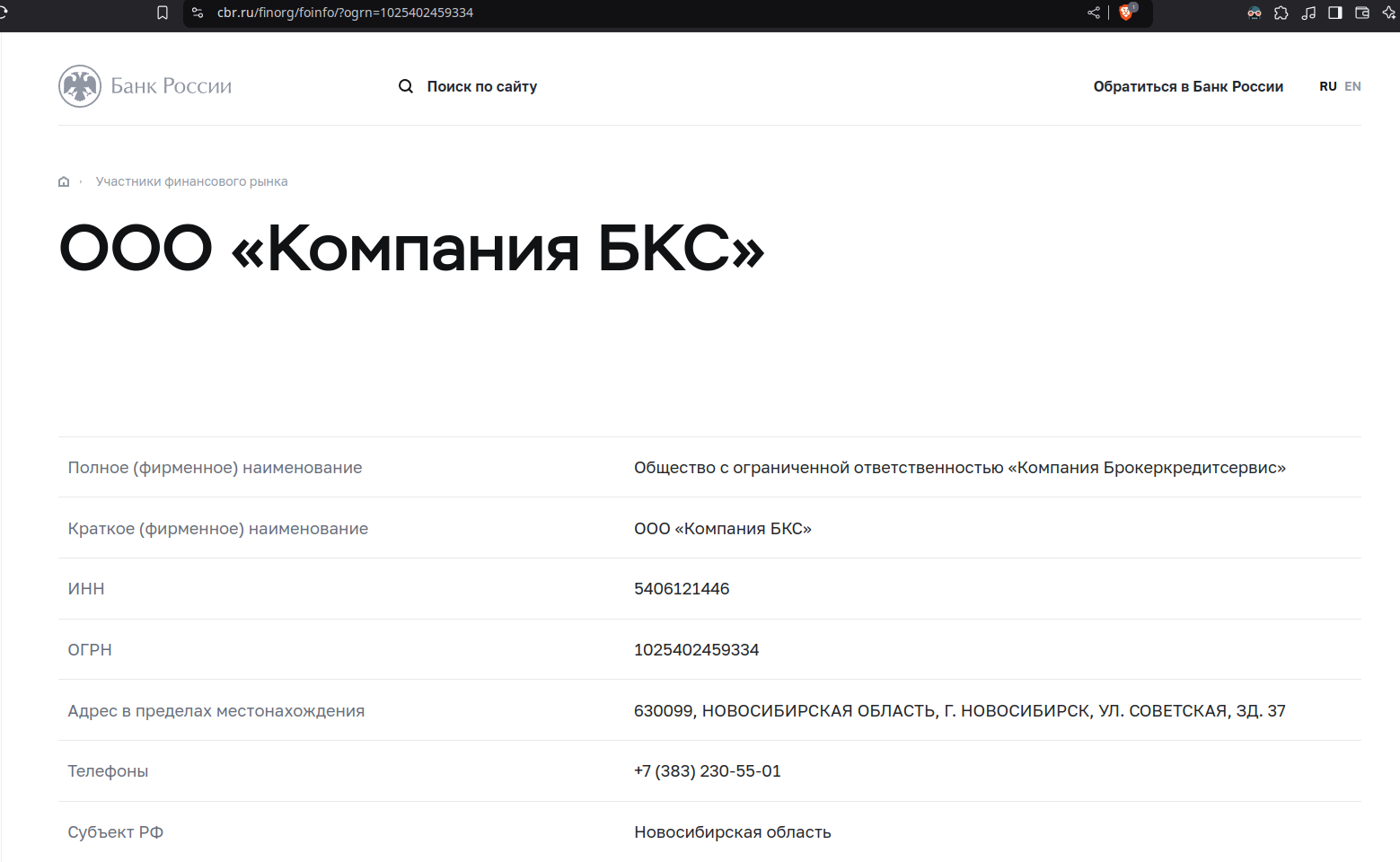Switch language to EN
Viewport: 1400px width, 862px height.
point(1352,86)
